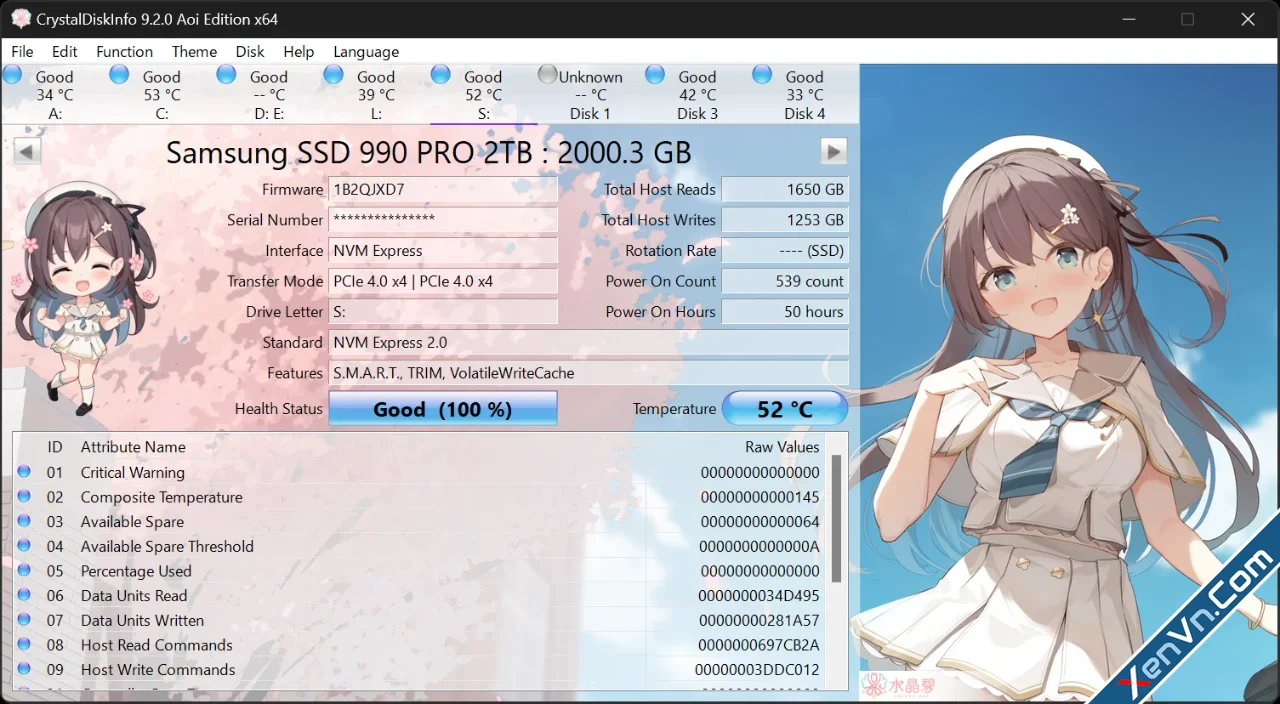
Task: Click Power On Hours value 50 hours
Action: (x=785, y=312)
